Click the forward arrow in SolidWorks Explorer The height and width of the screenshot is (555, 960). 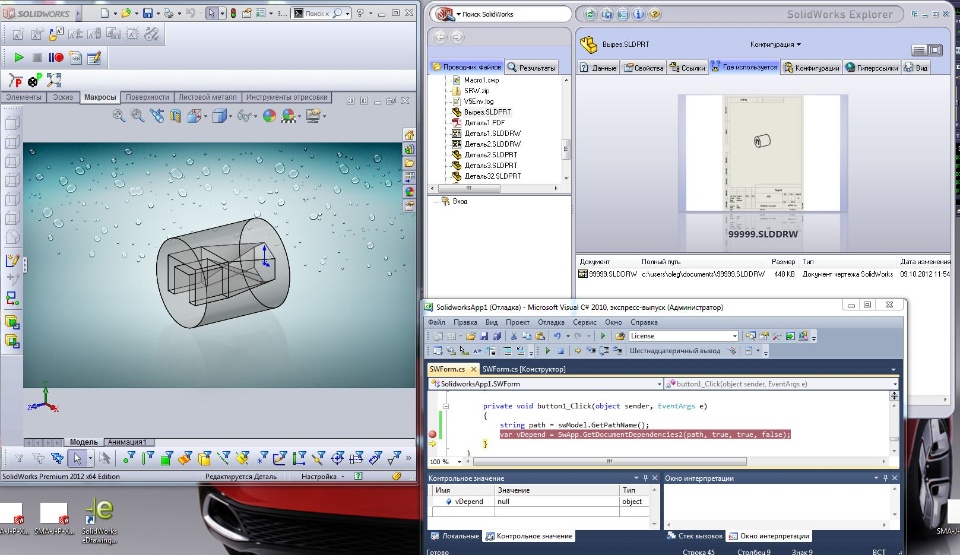(457, 37)
